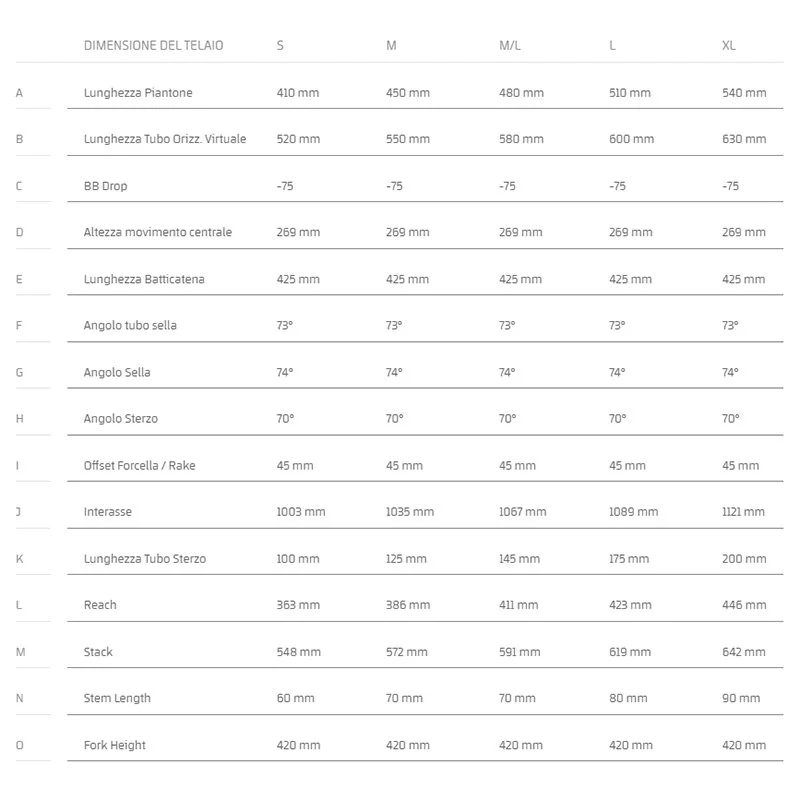
Task: Select Lunghezza Tubo Sterzo value 200 mm
Action: [x=744, y=559]
